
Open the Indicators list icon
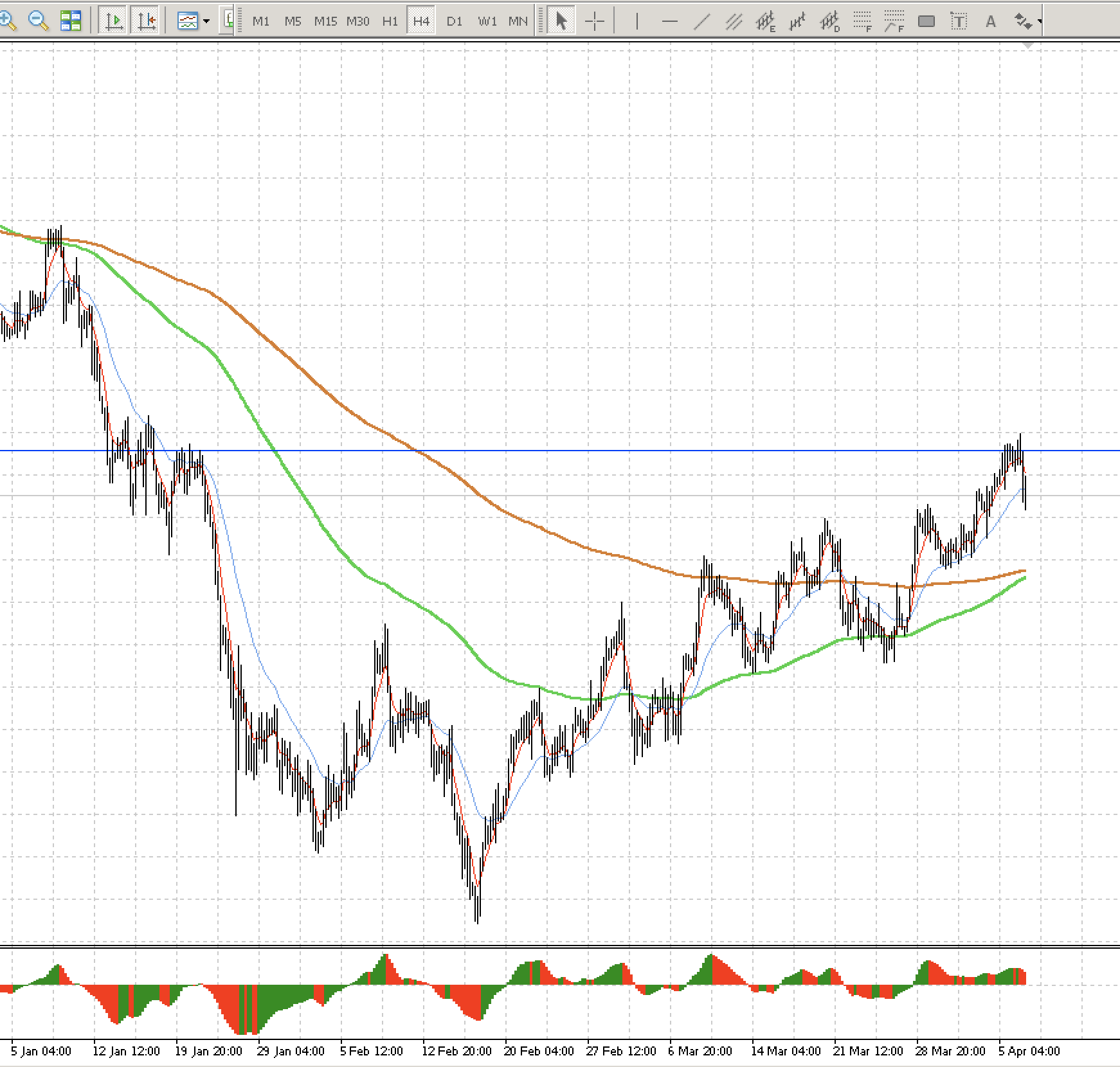point(187,21)
